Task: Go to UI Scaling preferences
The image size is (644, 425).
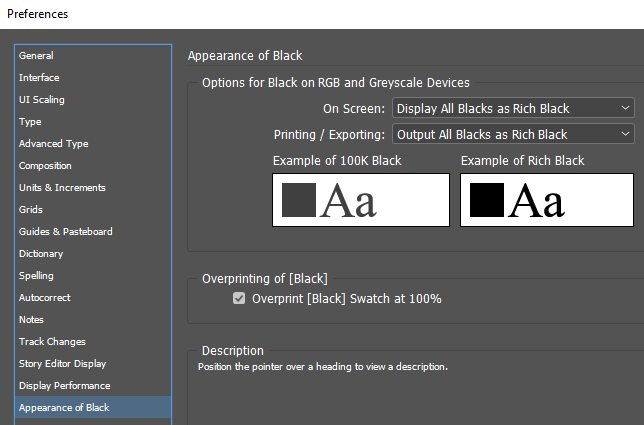Action: point(41,100)
